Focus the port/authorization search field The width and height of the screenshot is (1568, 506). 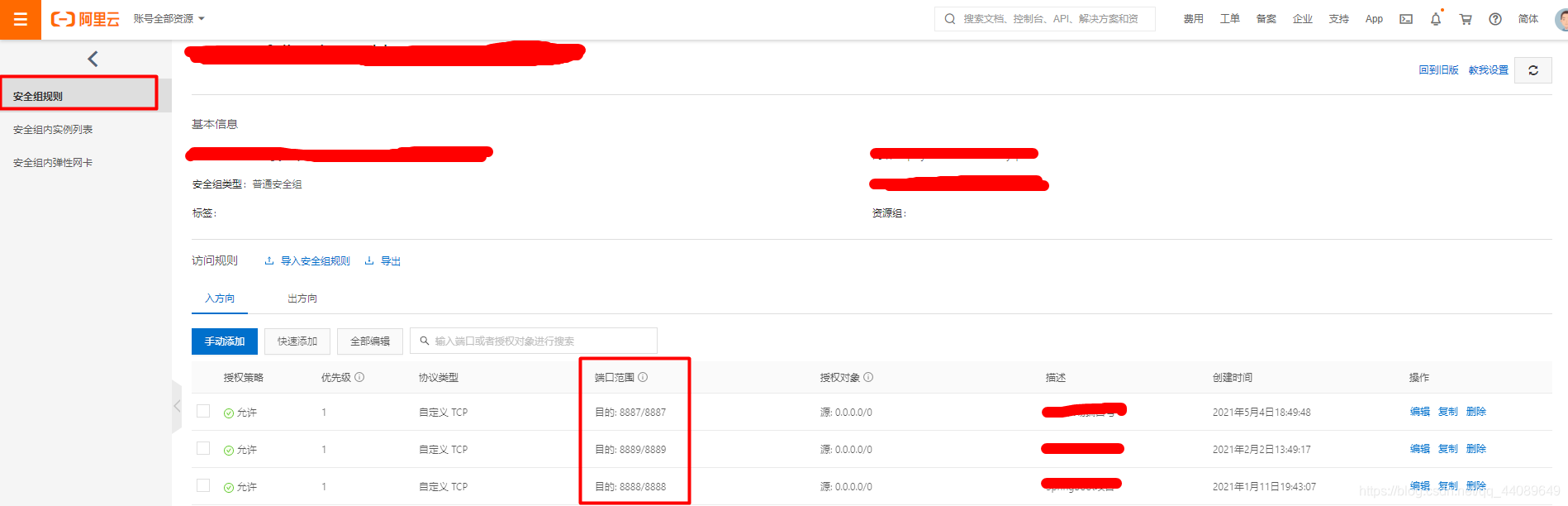(x=534, y=341)
